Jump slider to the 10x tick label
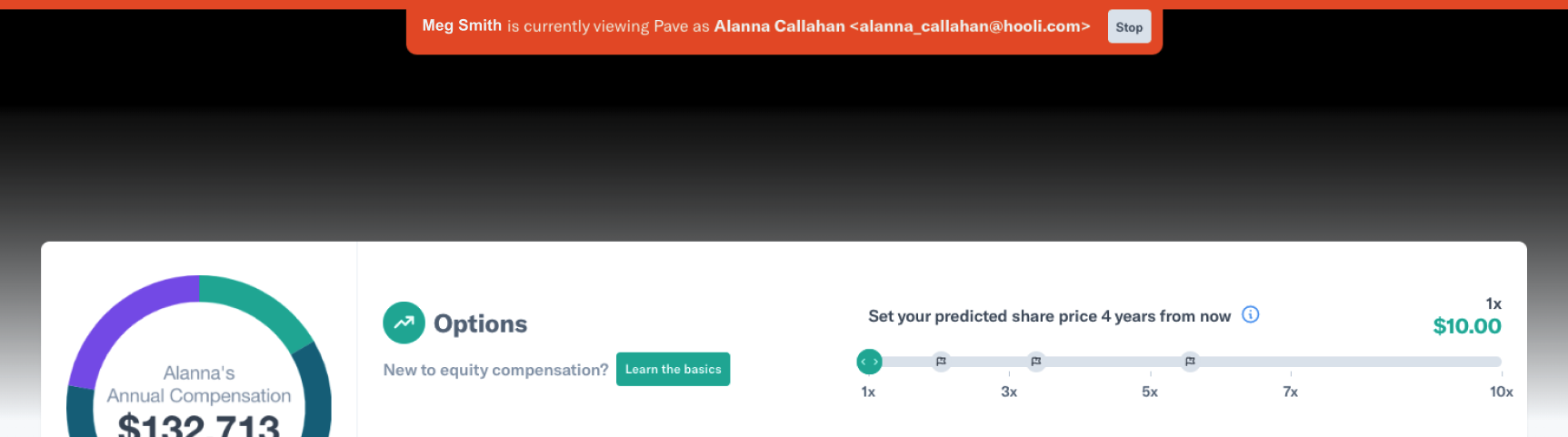Screen dimensions: 1568x437 (1501, 392)
